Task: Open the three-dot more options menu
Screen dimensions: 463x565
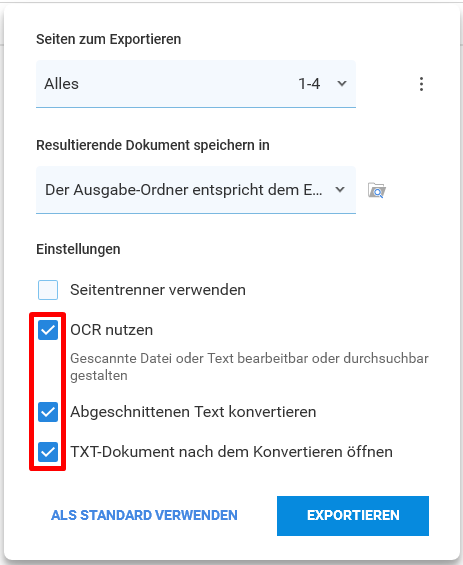Action: pyautogui.click(x=421, y=84)
